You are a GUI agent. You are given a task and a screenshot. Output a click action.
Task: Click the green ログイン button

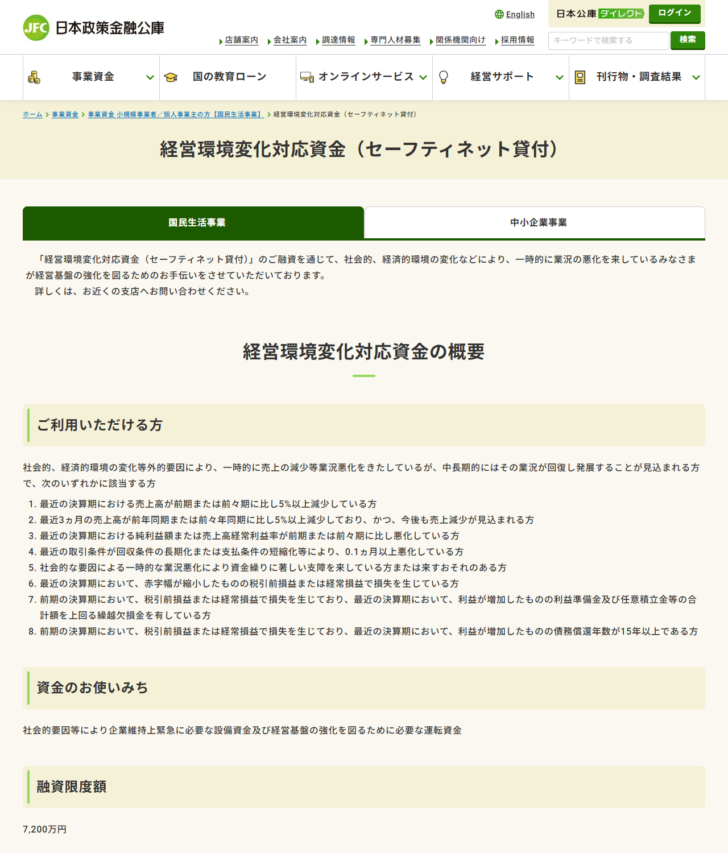[675, 13]
